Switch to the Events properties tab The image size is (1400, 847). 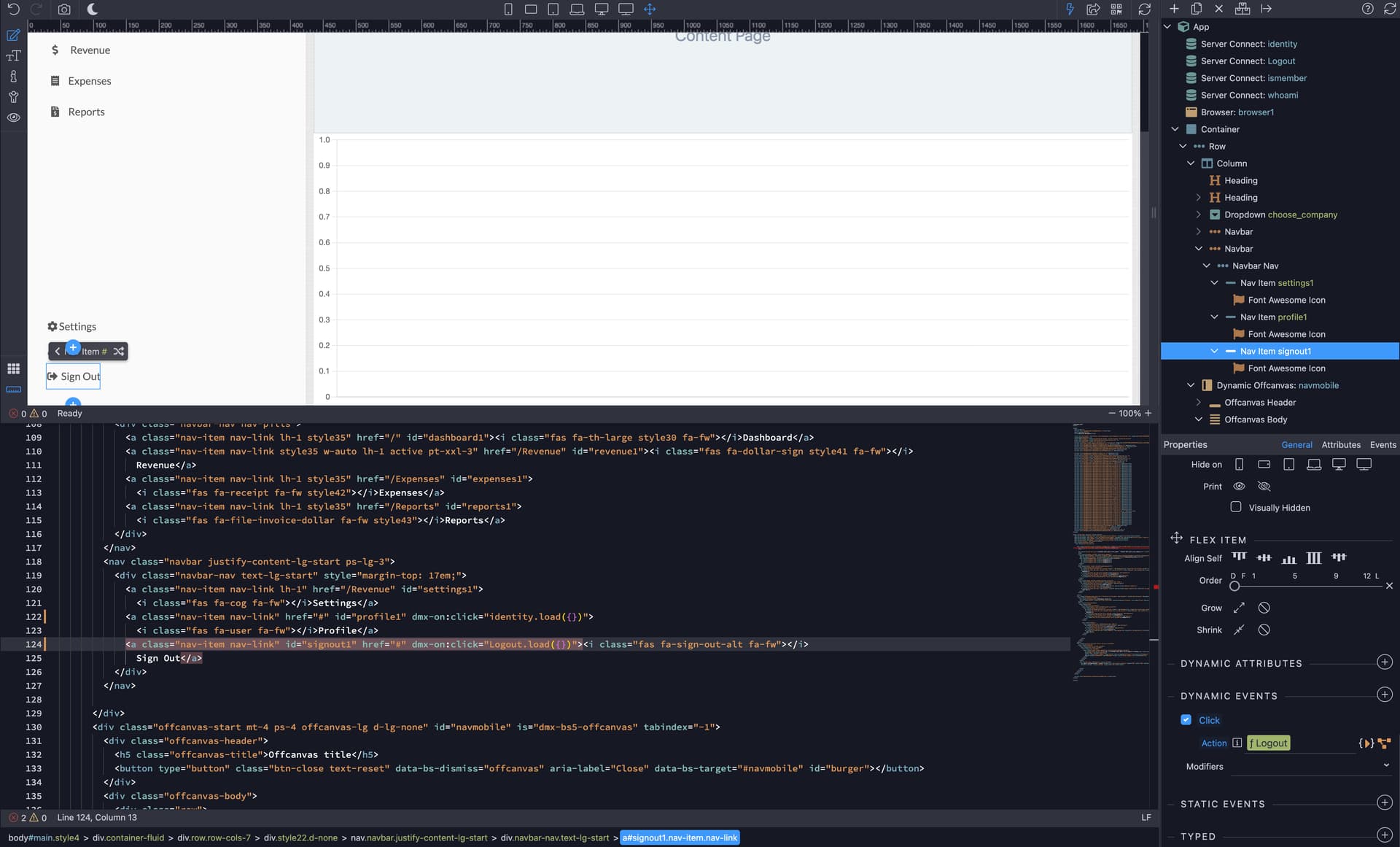coord(1382,444)
